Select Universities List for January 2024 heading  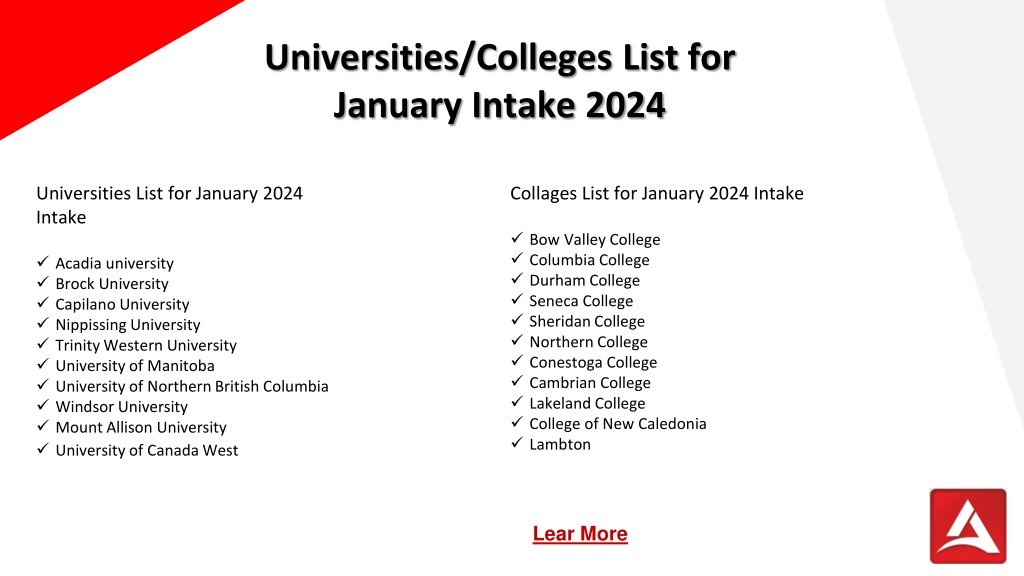169,205
